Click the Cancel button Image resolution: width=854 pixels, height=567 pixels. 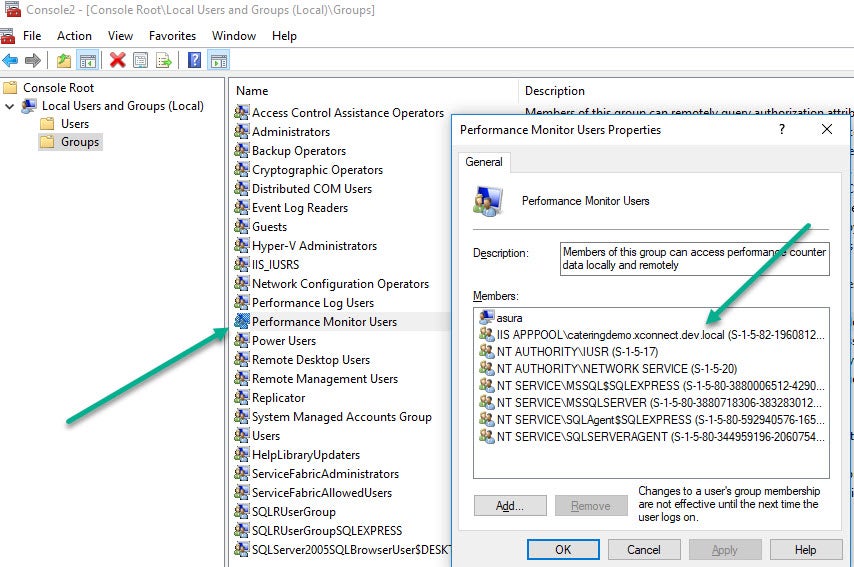tap(644, 550)
